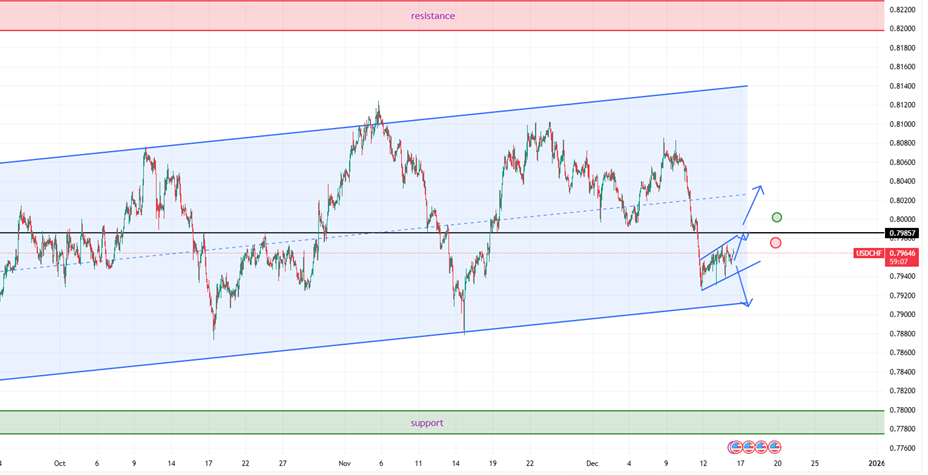The image size is (928, 475).
Task: Click the Oct label on time axis
Action: 59,464
